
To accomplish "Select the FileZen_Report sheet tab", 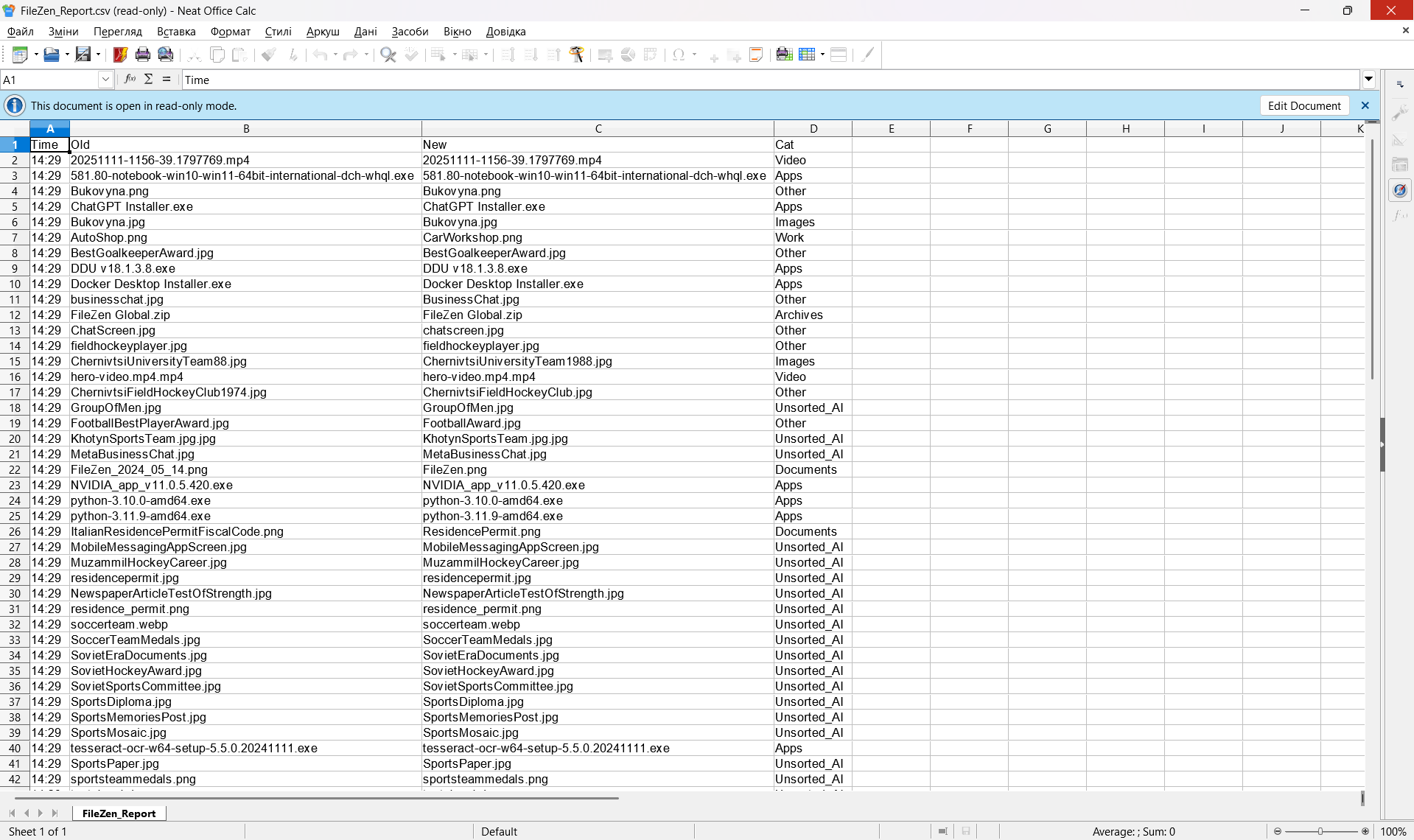I will pos(119,813).
